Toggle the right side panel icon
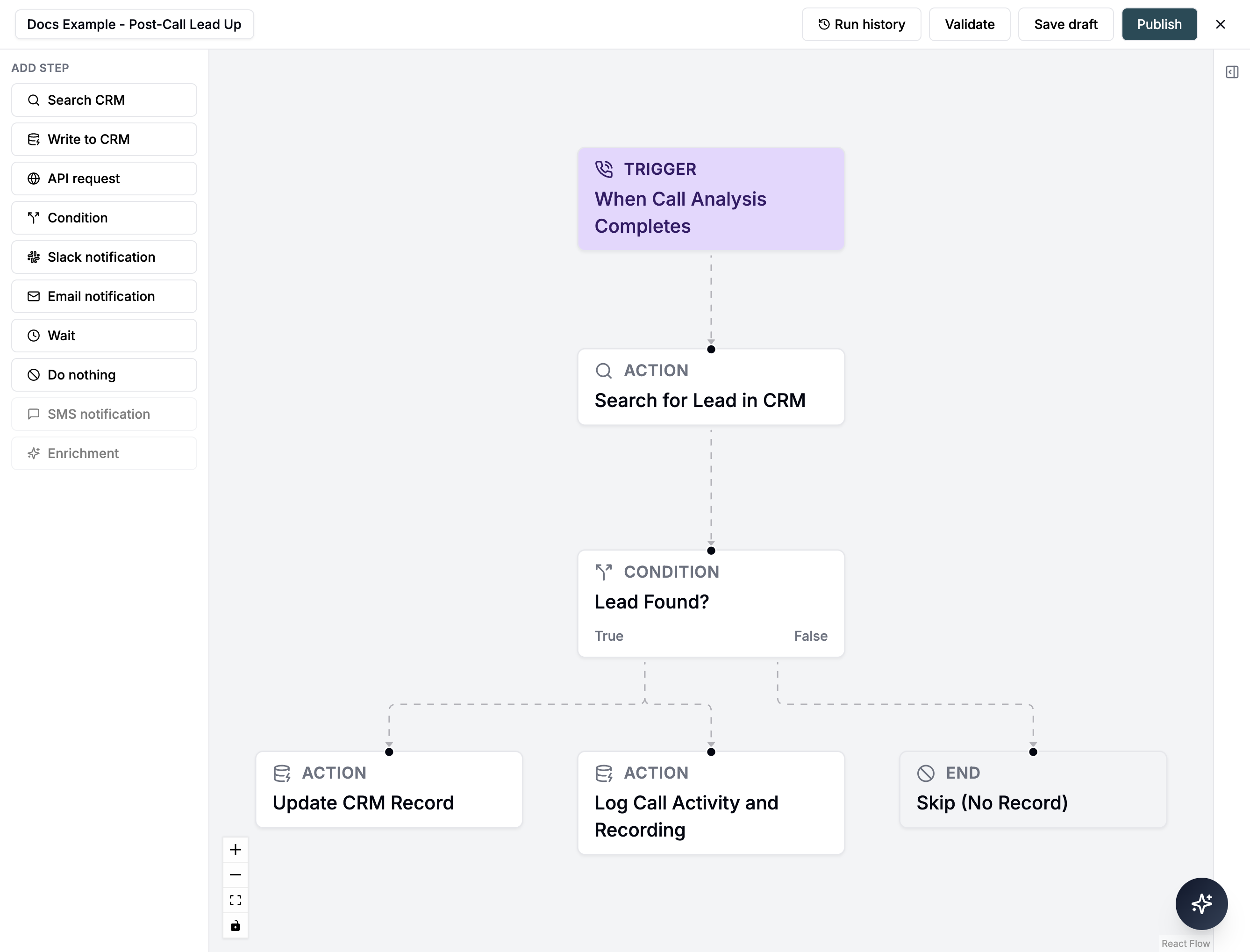The image size is (1250, 952). point(1232,72)
